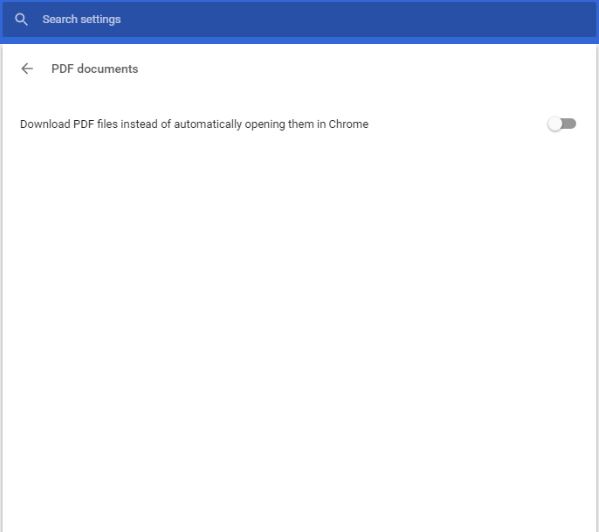Click the words opening them in Chrome
The image size is (599, 532).
306,124
